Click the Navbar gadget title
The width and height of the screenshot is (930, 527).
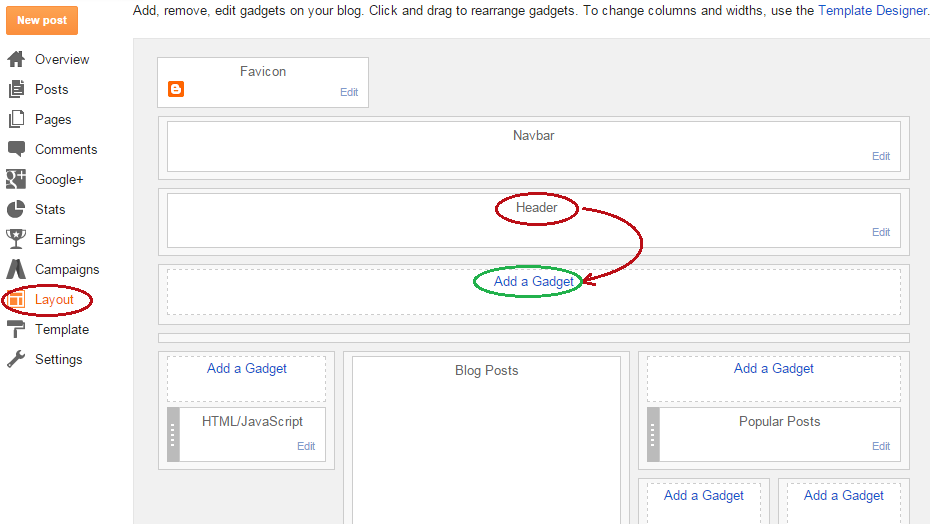coord(533,135)
